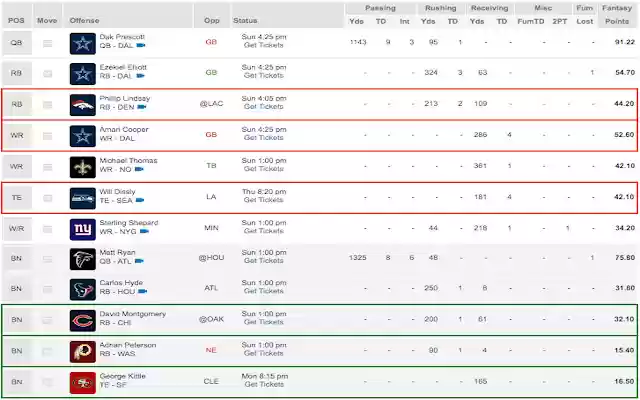640x400 pixels.
Task: Click Get Tickets under Thu 8:20 pm
Action: (264, 200)
